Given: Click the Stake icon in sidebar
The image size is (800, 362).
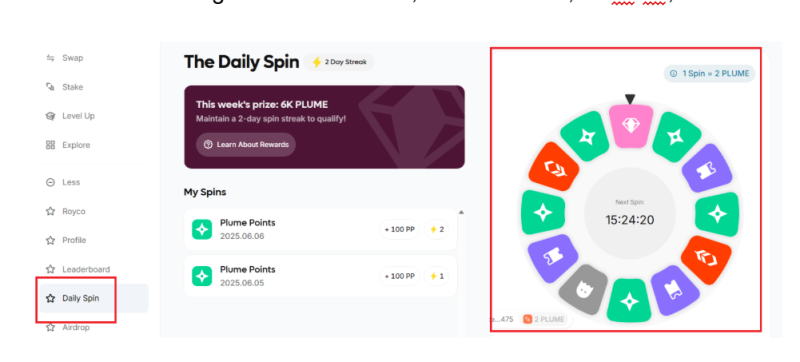Looking at the screenshot, I should [50, 87].
